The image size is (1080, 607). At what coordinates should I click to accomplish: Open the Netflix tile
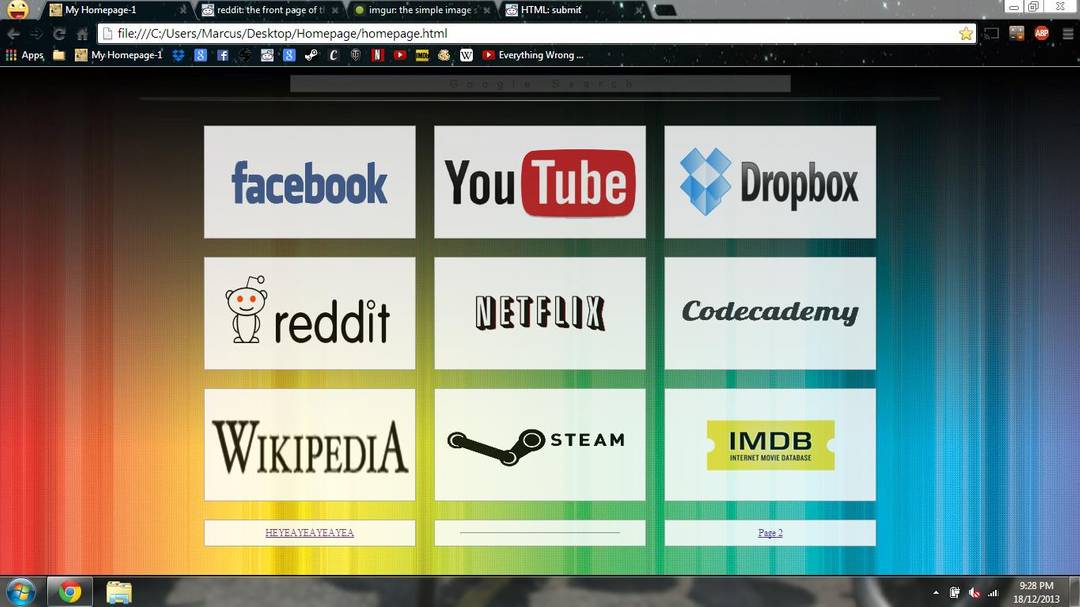pos(540,313)
